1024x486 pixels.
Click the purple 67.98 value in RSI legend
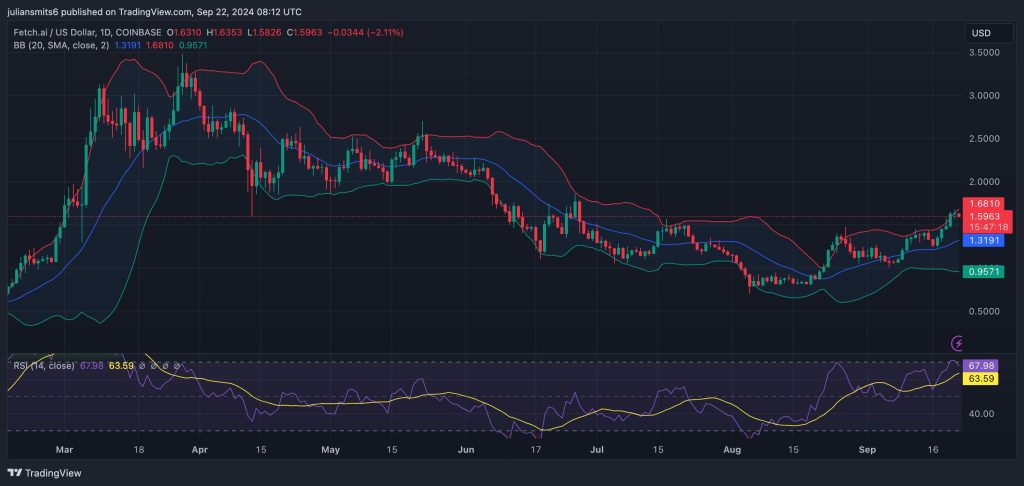[x=91, y=366]
